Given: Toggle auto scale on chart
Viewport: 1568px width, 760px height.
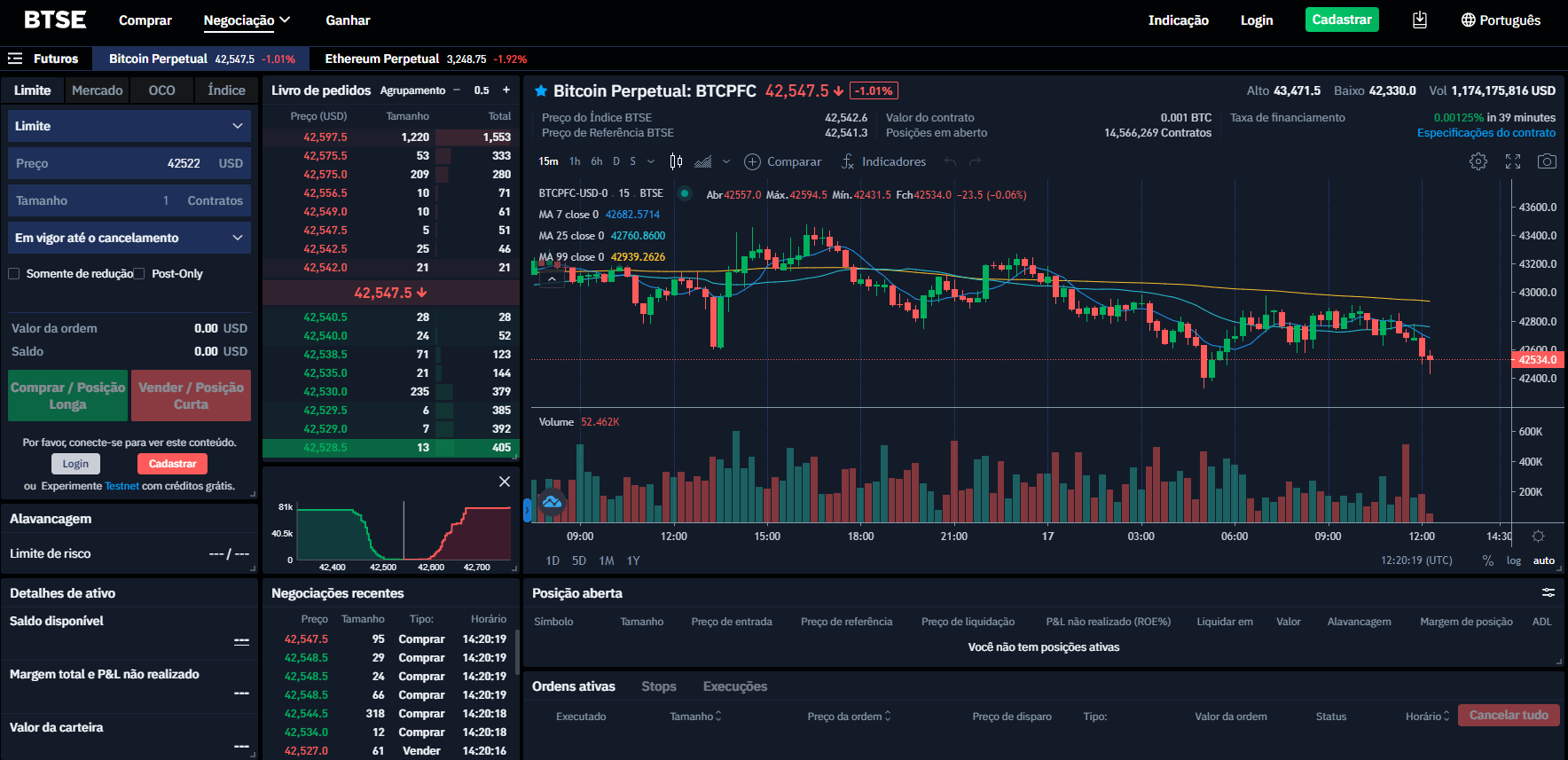Looking at the screenshot, I should click(x=1544, y=560).
